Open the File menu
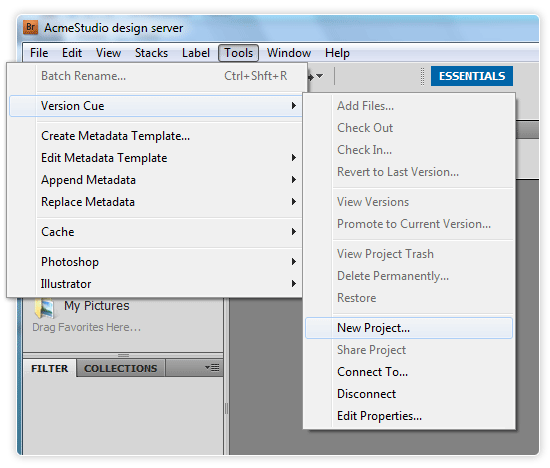 coord(39,53)
